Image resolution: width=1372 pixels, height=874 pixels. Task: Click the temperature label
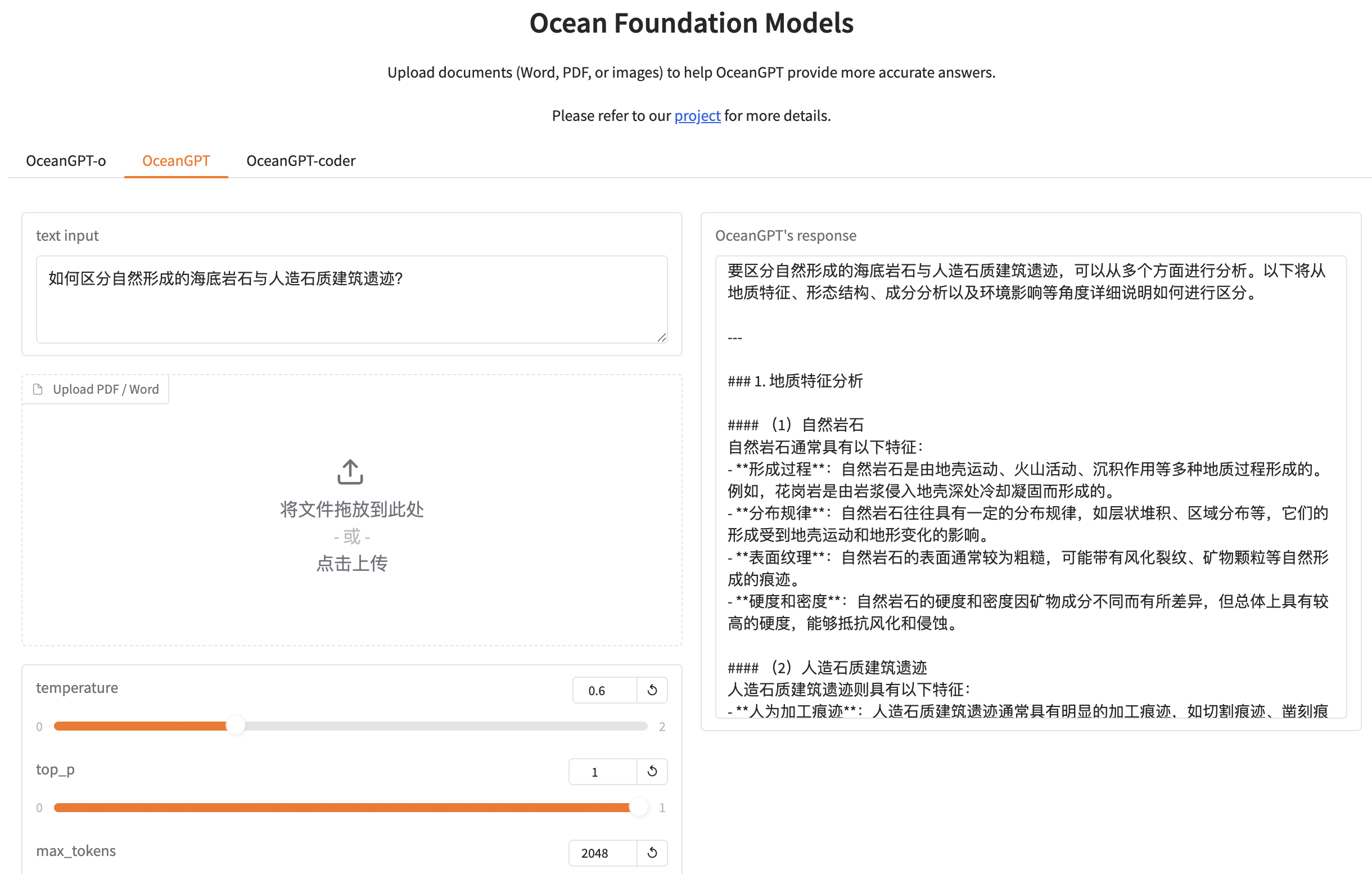(x=77, y=688)
